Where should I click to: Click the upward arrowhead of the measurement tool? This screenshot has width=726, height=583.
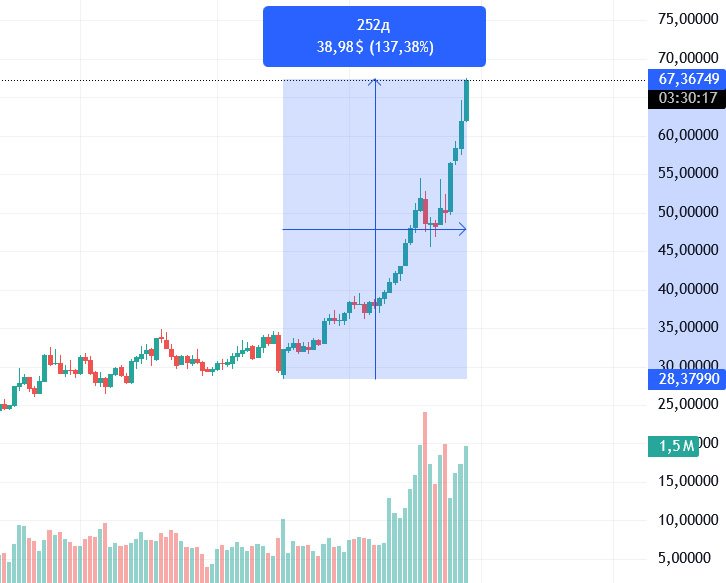click(375, 83)
